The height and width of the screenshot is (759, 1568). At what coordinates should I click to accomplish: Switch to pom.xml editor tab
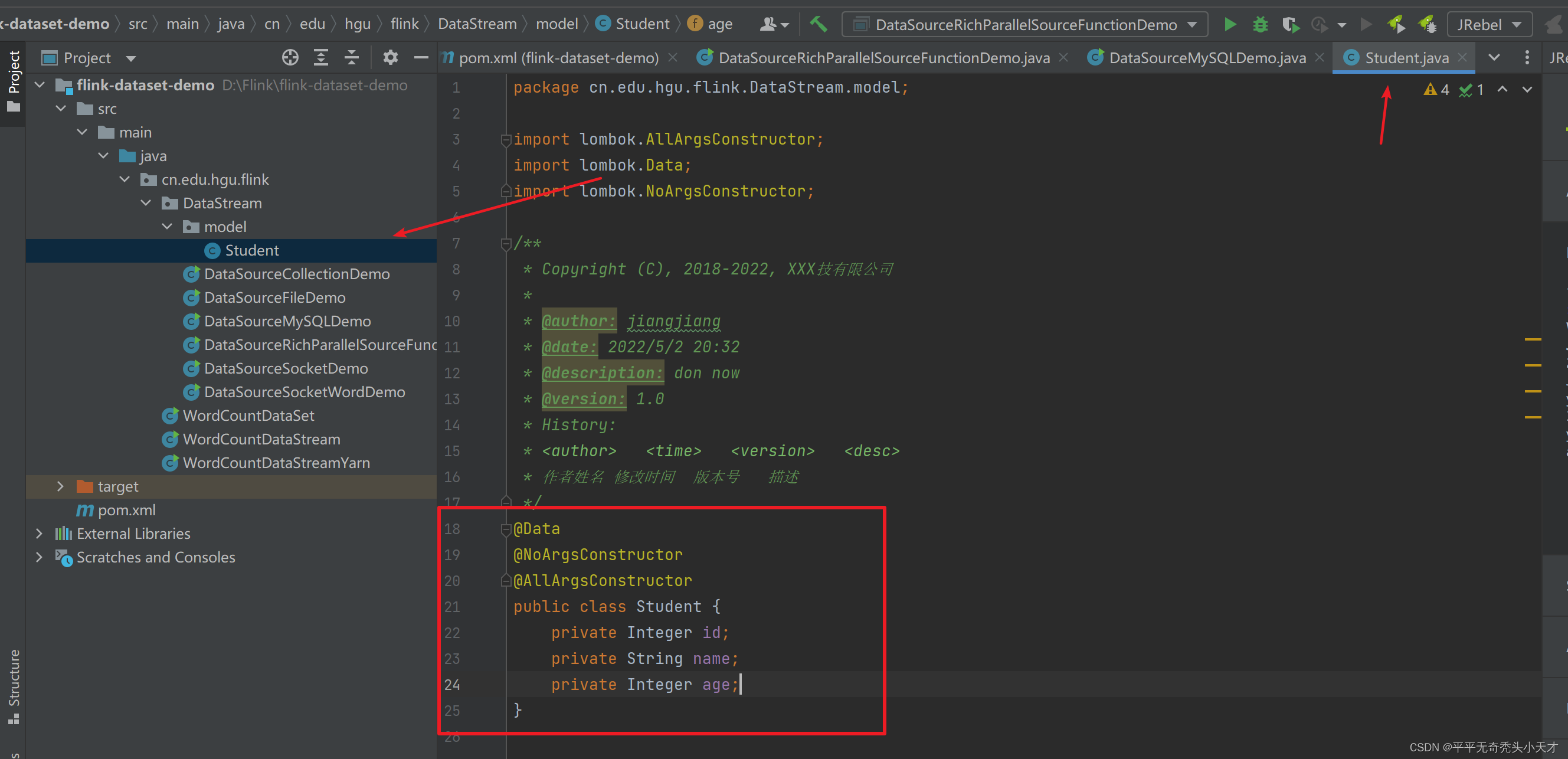(558, 58)
